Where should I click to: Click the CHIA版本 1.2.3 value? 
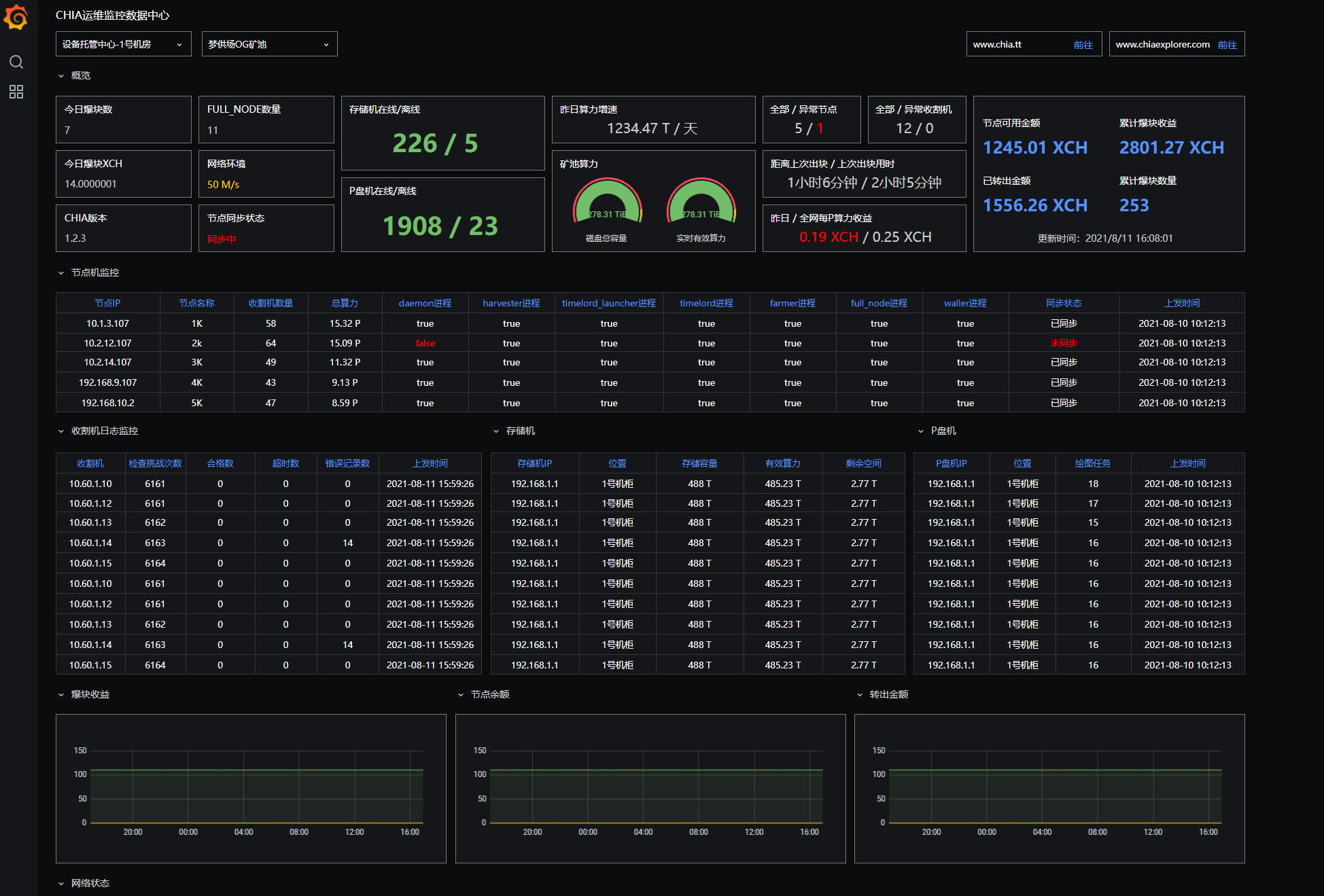pos(75,238)
